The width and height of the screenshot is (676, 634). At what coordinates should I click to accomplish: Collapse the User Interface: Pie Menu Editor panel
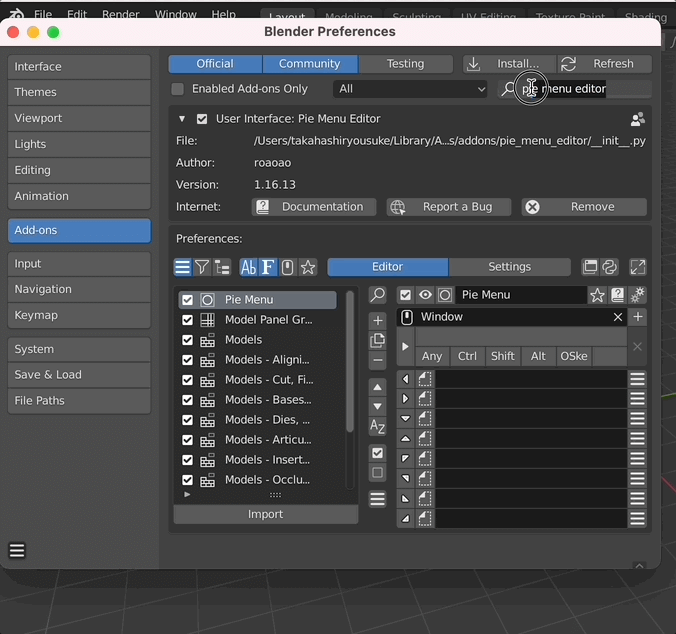pyautogui.click(x=182, y=119)
